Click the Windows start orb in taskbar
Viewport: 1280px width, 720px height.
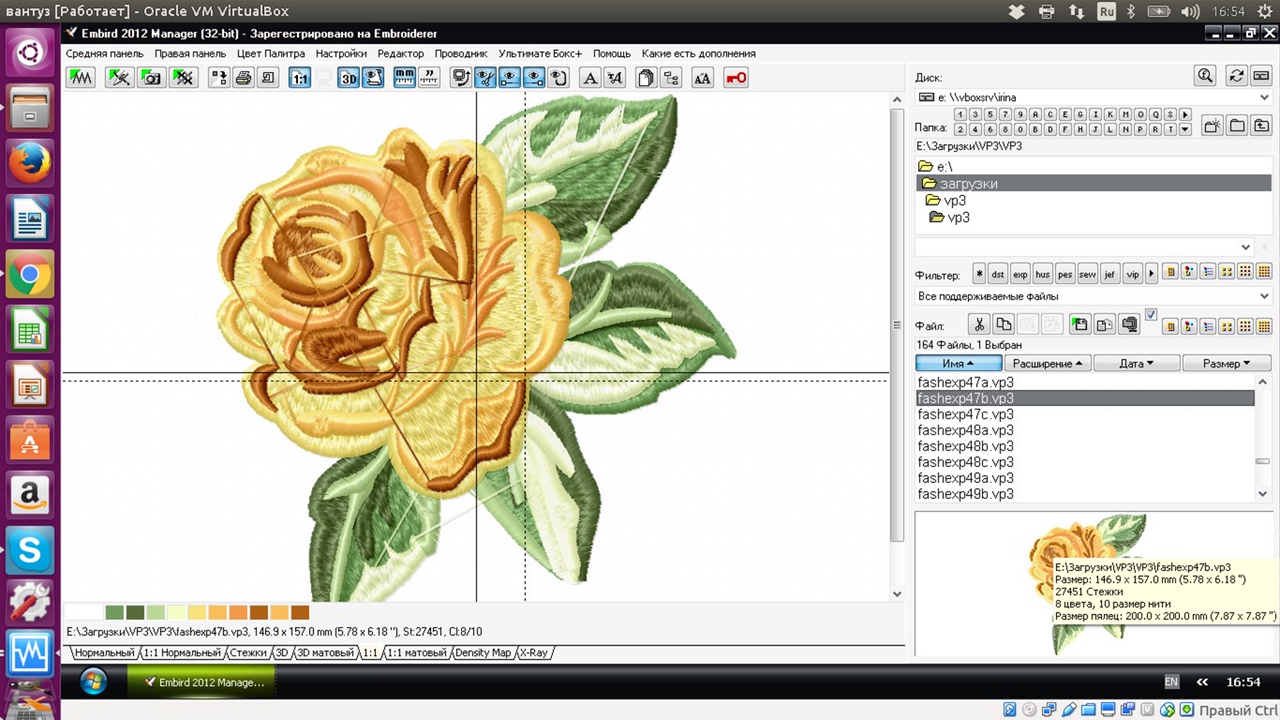(x=93, y=682)
